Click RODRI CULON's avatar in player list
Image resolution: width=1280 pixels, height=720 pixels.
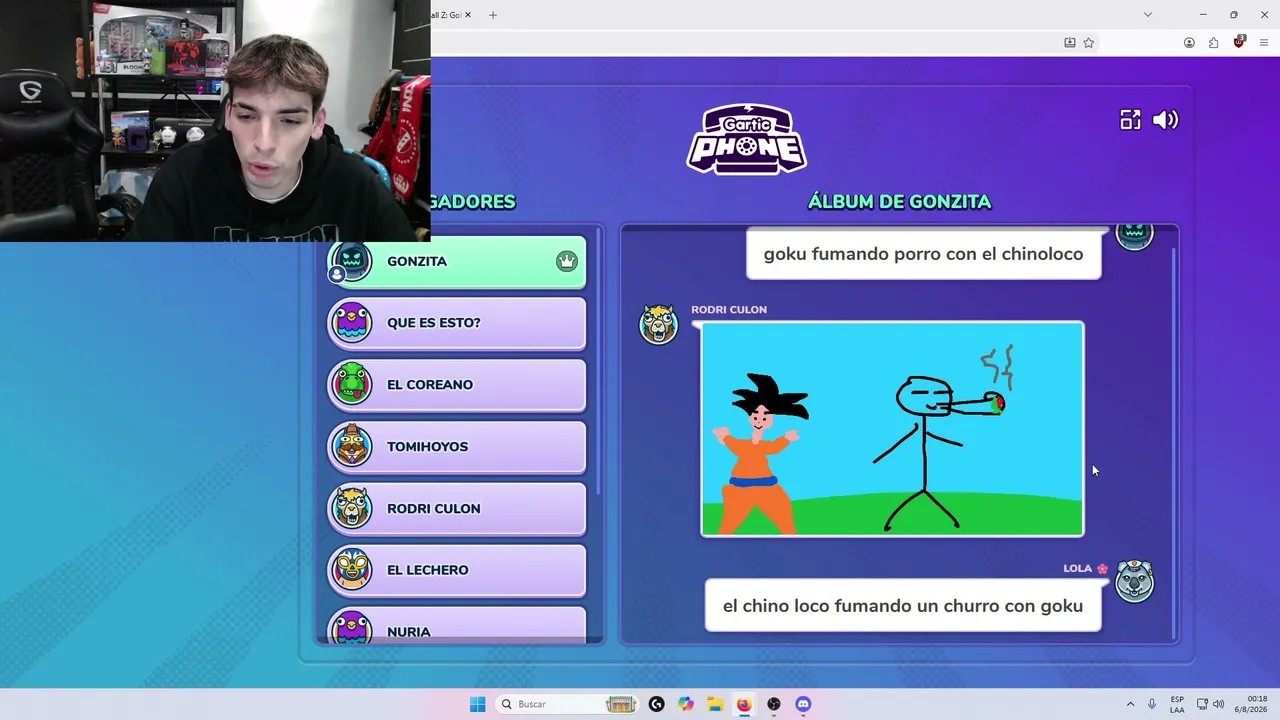(x=351, y=508)
